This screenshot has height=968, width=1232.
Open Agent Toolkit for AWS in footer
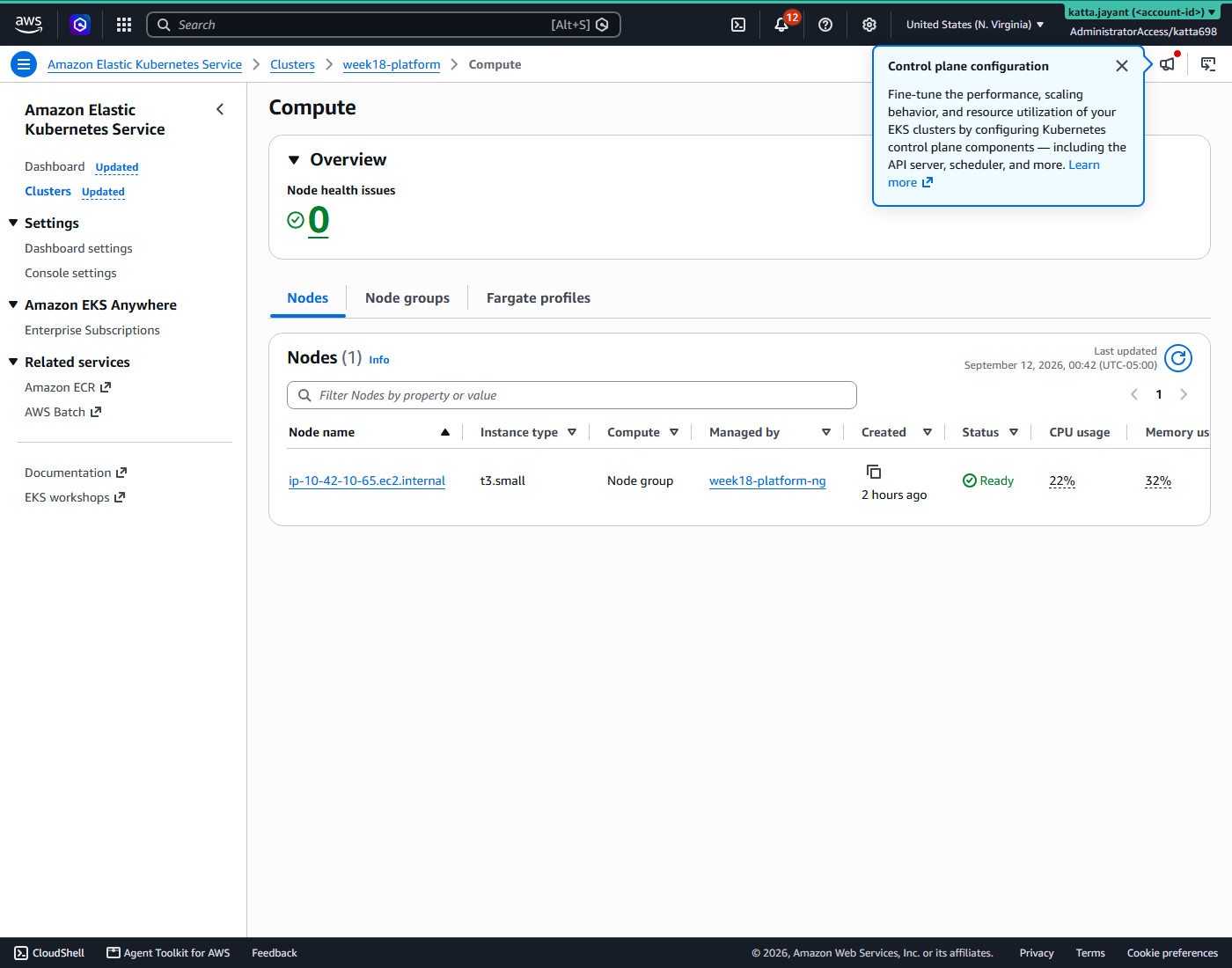point(168,953)
